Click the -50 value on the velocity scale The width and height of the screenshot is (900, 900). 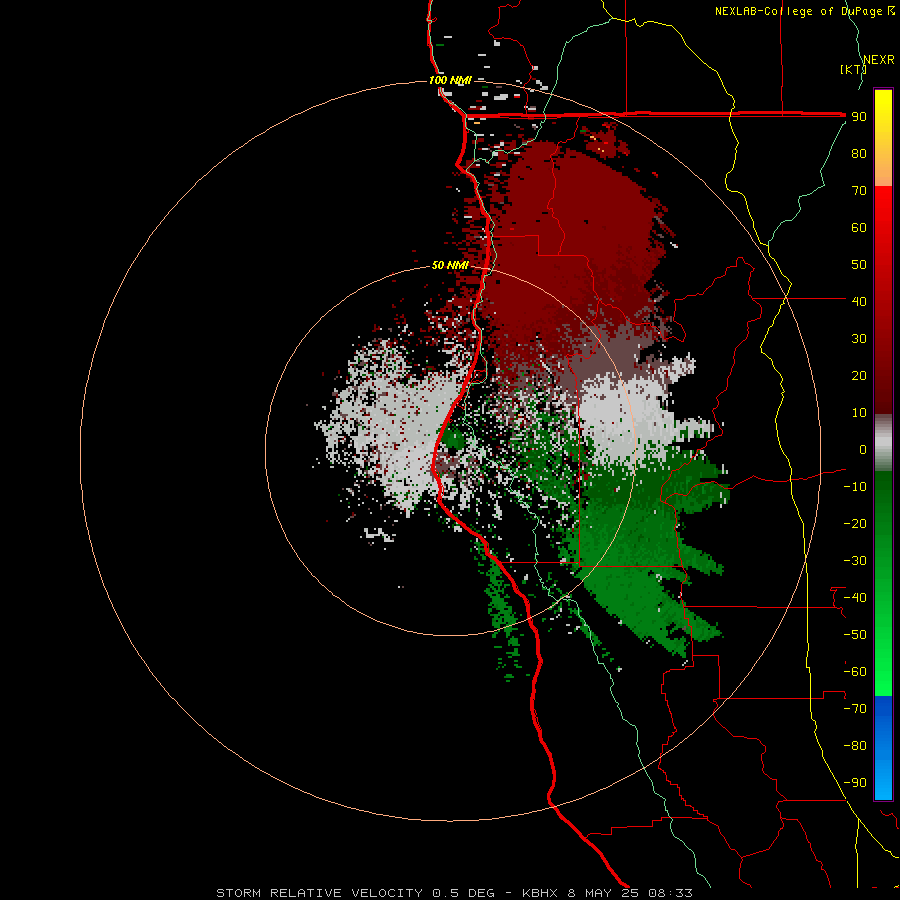click(x=855, y=635)
